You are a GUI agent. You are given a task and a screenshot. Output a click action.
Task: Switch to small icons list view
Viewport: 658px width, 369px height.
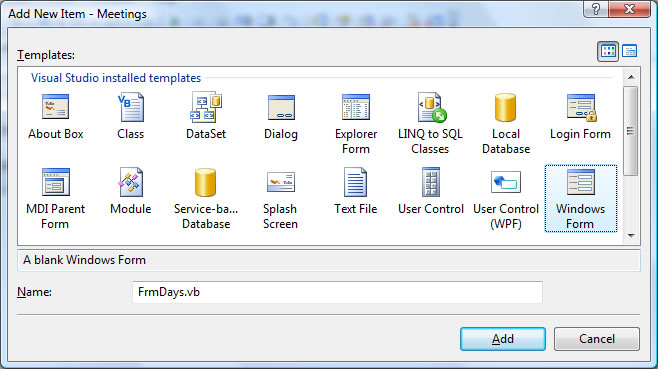629,52
